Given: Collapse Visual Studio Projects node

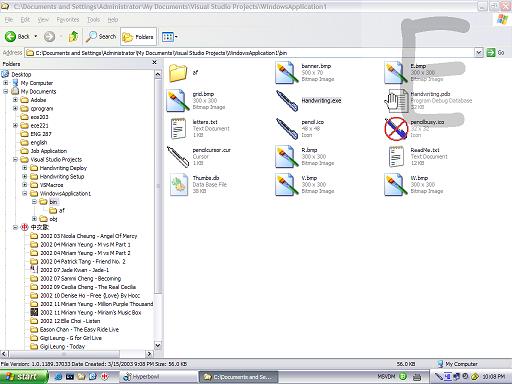Looking at the screenshot, I should [15, 159].
